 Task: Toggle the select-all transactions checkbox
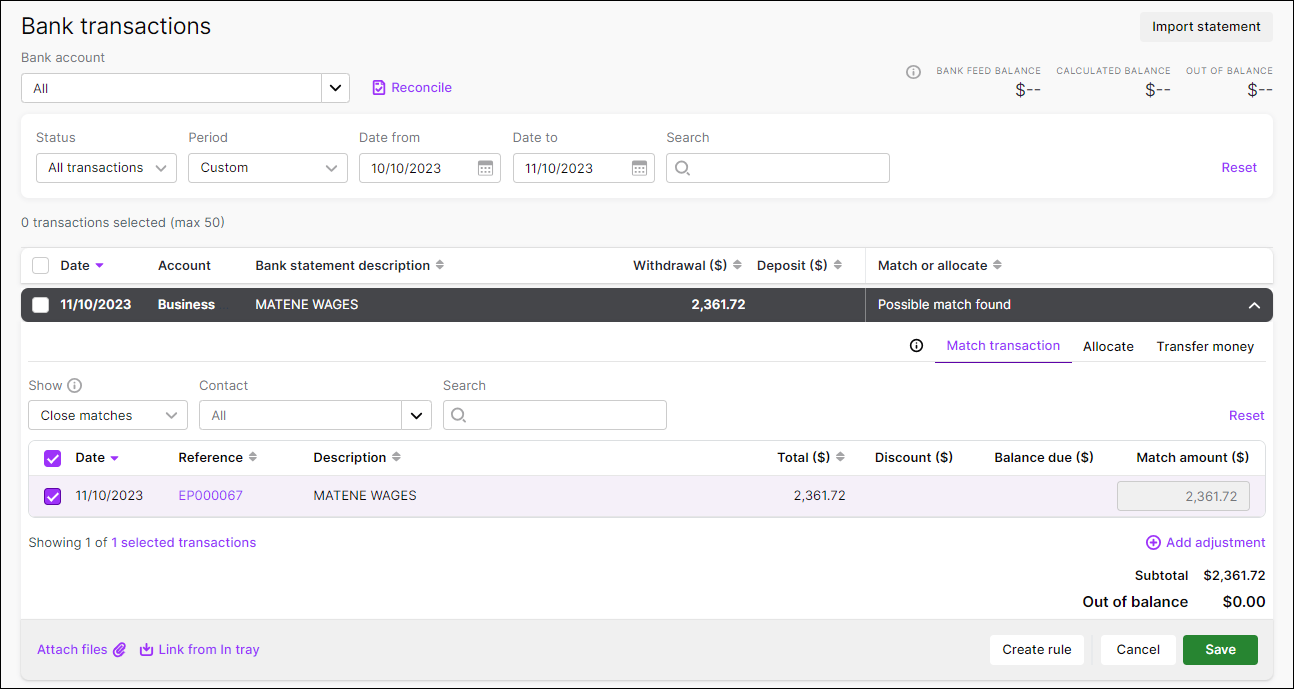[40, 265]
